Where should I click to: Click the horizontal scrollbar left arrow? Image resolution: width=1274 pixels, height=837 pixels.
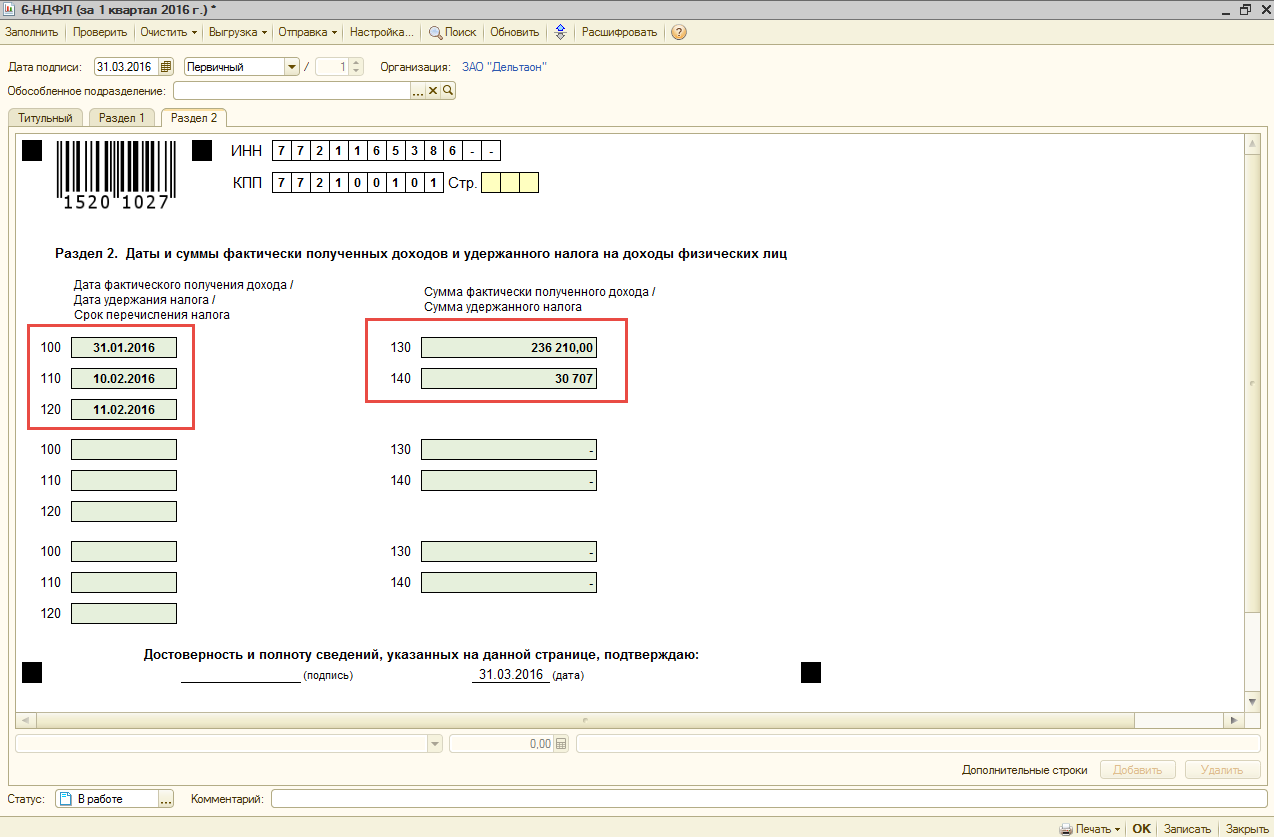point(25,720)
